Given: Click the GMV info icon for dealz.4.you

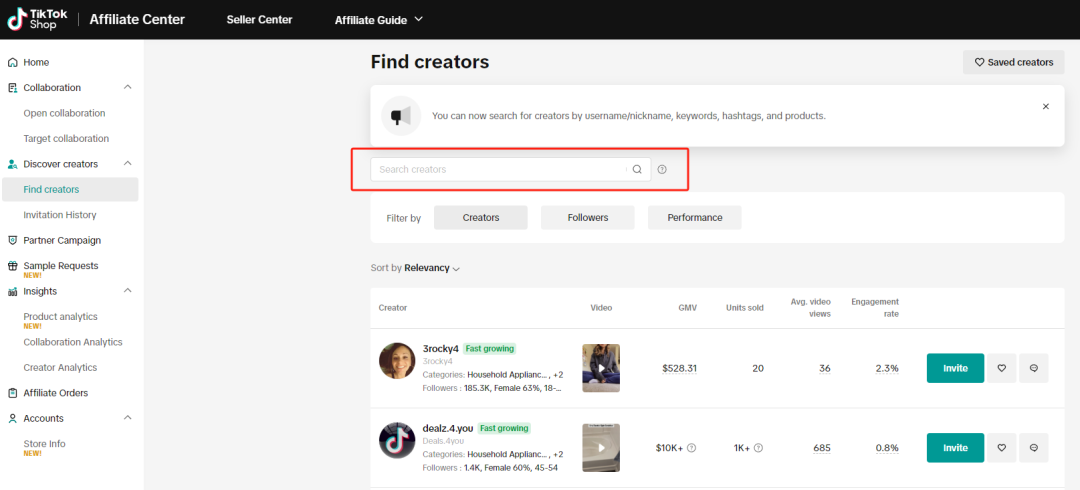Looking at the screenshot, I should (x=691, y=448).
